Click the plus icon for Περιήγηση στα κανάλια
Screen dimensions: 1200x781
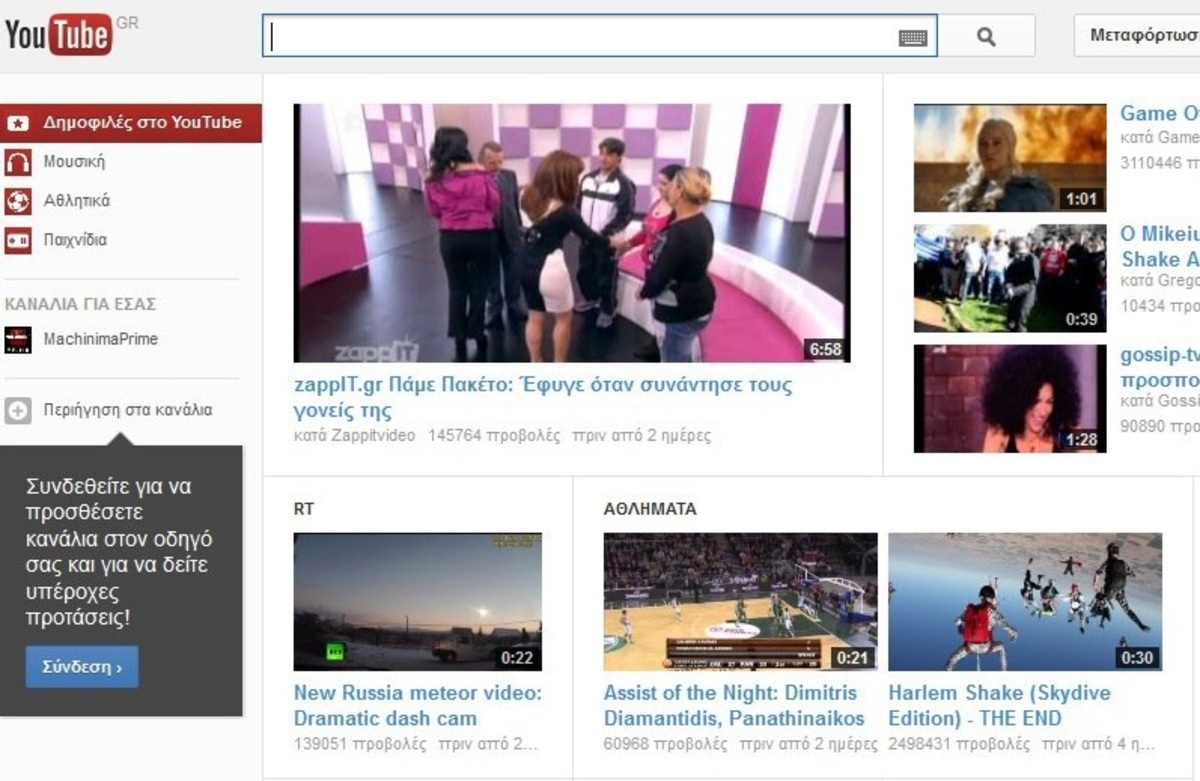(18, 410)
